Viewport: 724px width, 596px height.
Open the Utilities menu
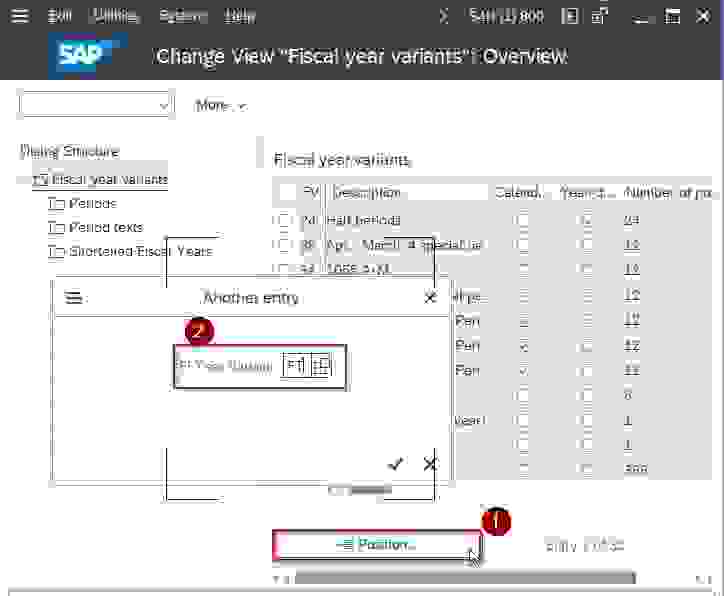(x=115, y=17)
